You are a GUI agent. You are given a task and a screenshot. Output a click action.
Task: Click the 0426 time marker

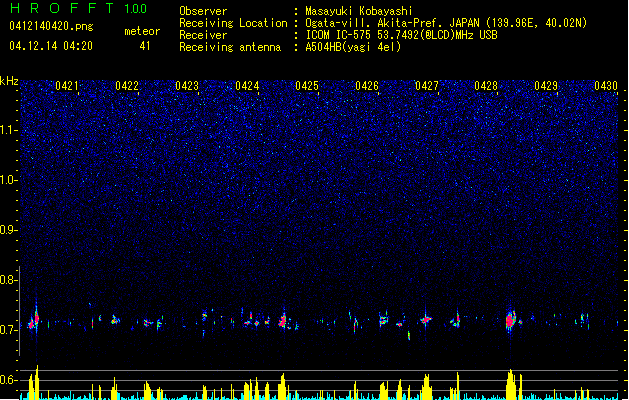pyautogui.click(x=367, y=86)
